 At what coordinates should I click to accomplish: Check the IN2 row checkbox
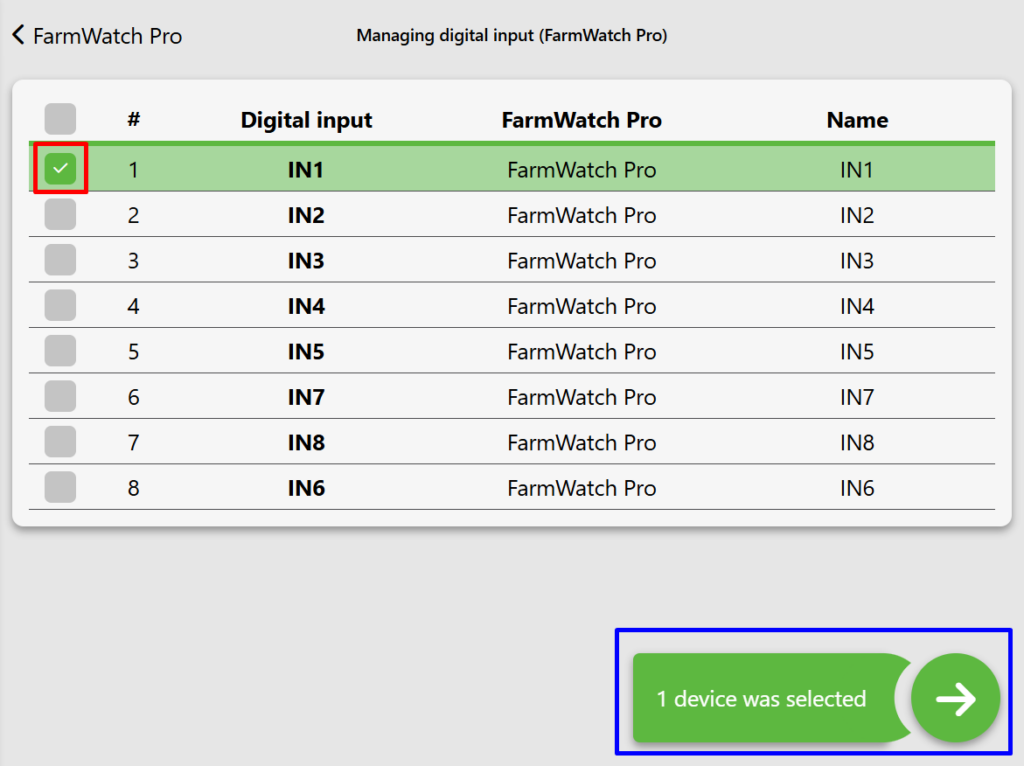[60, 214]
